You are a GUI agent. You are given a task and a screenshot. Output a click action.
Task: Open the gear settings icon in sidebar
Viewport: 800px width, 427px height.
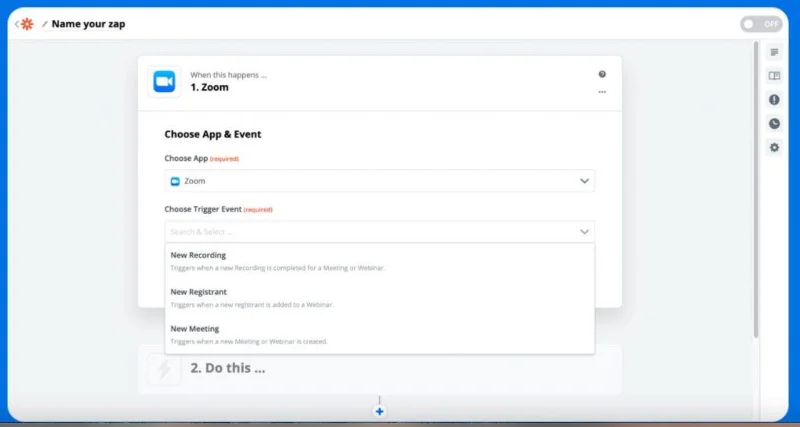click(x=774, y=147)
